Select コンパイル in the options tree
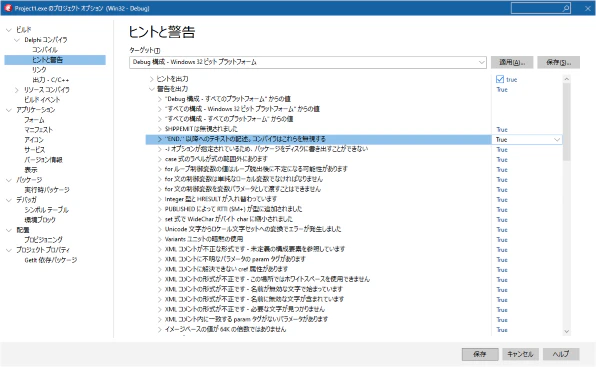This screenshot has height=367, width=596. pos(45,50)
